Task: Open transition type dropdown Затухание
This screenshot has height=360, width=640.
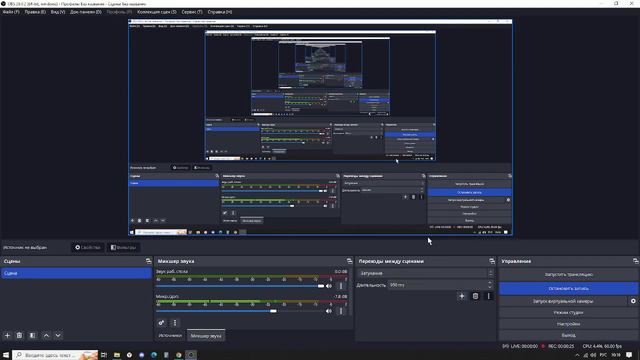Action: coord(425,273)
